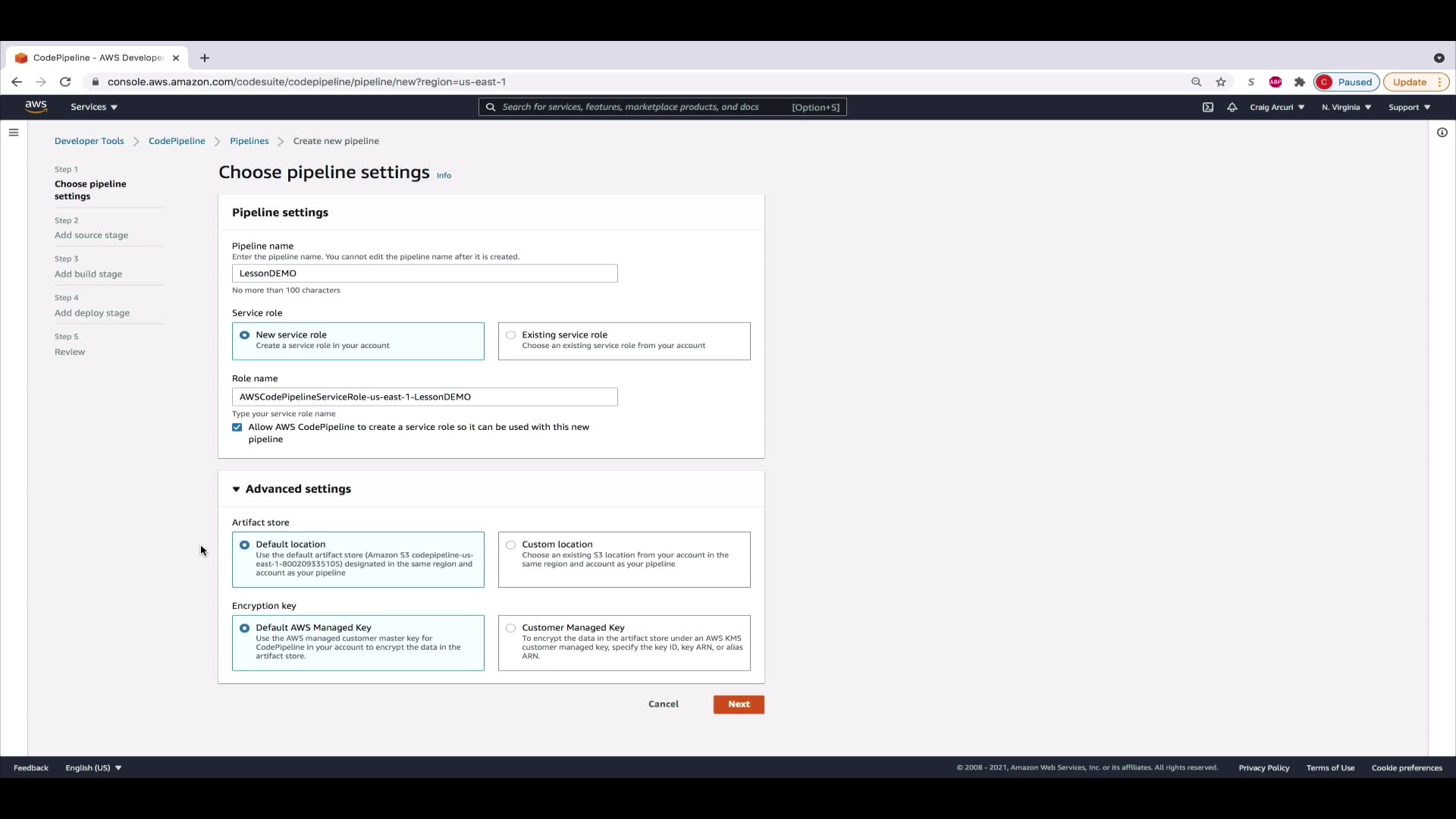Open the browser extensions puzzle icon

pyautogui.click(x=1300, y=82)
